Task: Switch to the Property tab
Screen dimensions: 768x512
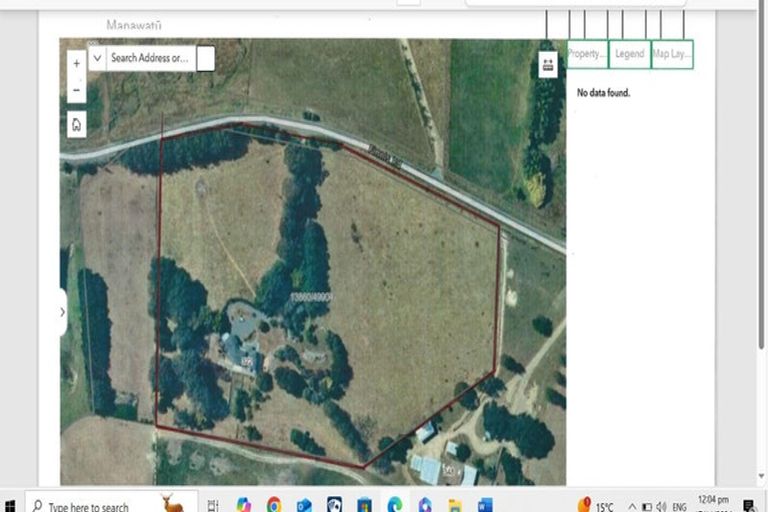Action: [587, 54]
